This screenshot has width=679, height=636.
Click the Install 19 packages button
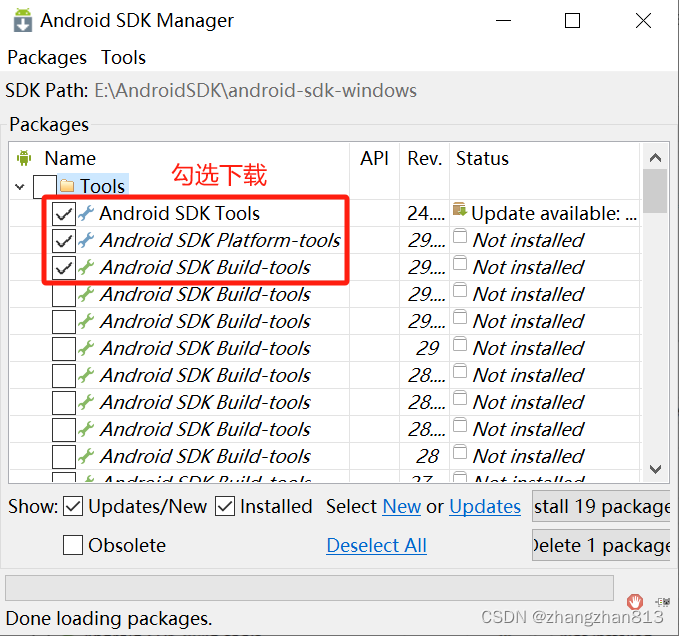click(601, 506)
